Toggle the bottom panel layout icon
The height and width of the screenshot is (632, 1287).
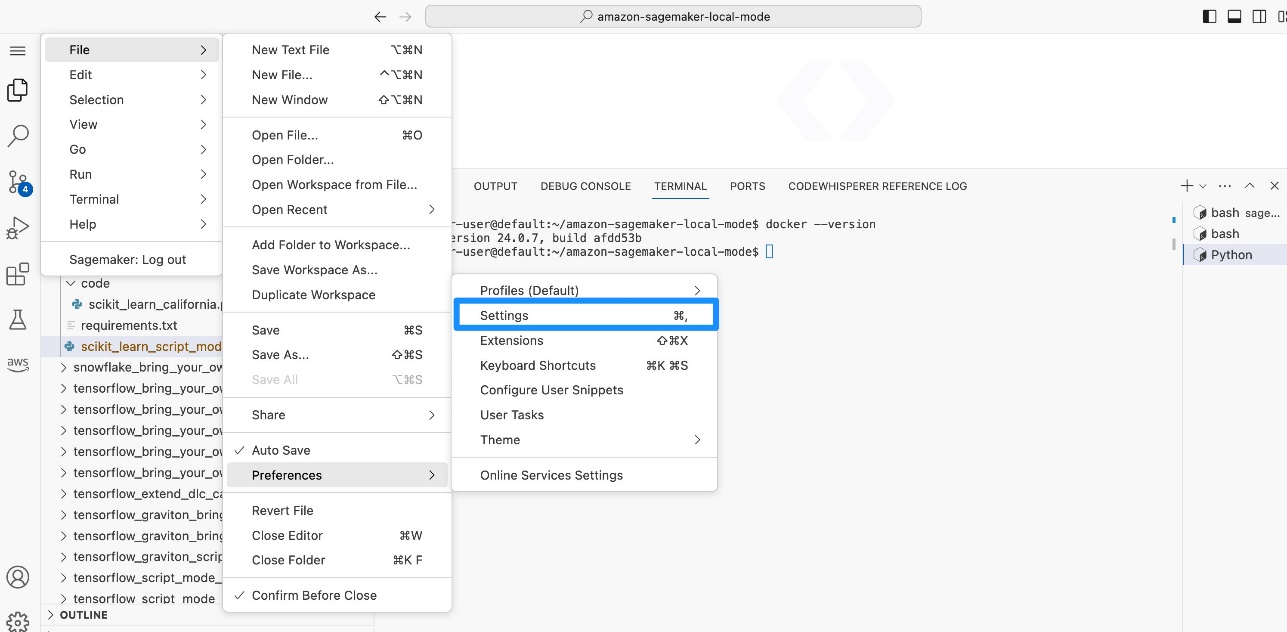coord(1234,16)
